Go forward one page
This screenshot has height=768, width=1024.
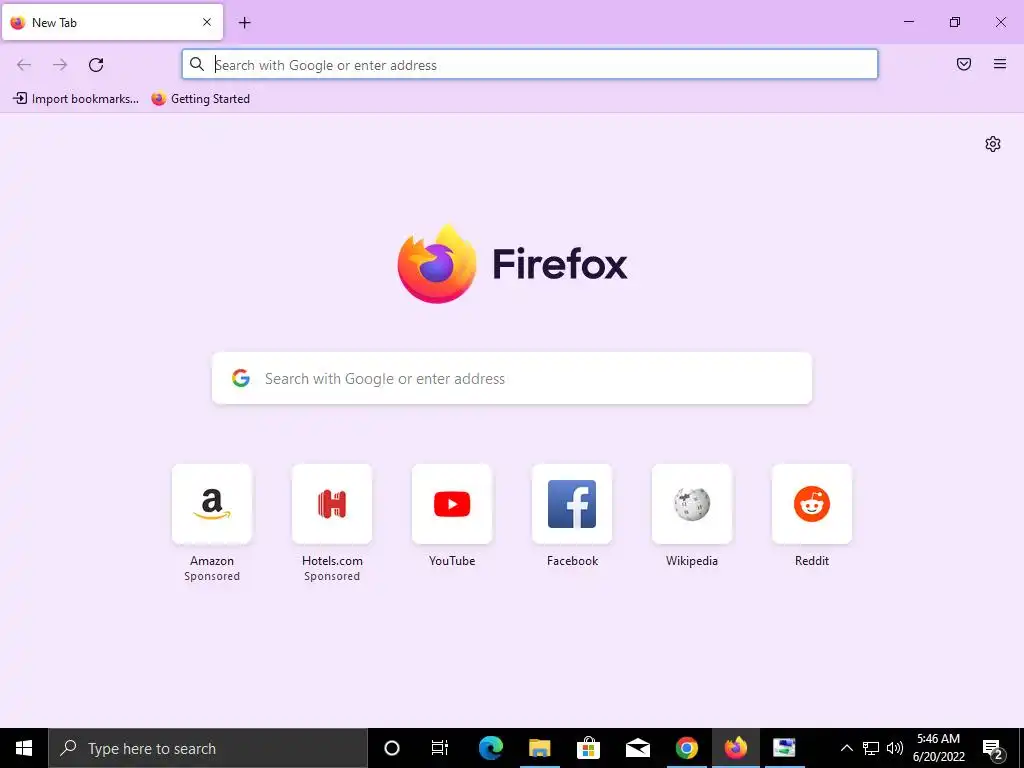(x=60, y=65)
